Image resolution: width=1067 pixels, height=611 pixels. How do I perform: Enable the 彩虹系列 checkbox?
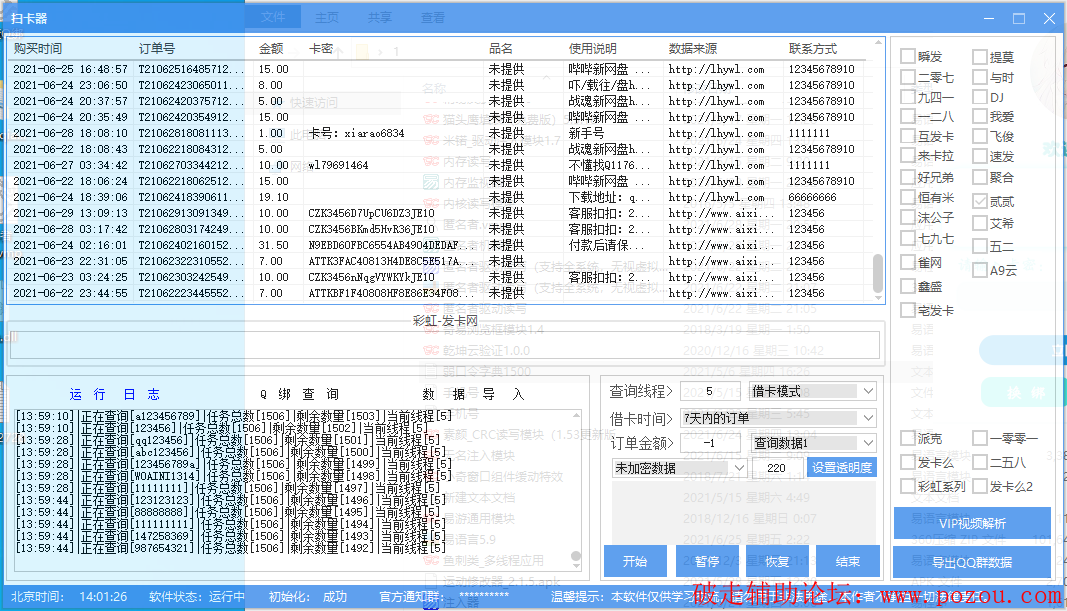pyautogui.click(x=908, y=486)
